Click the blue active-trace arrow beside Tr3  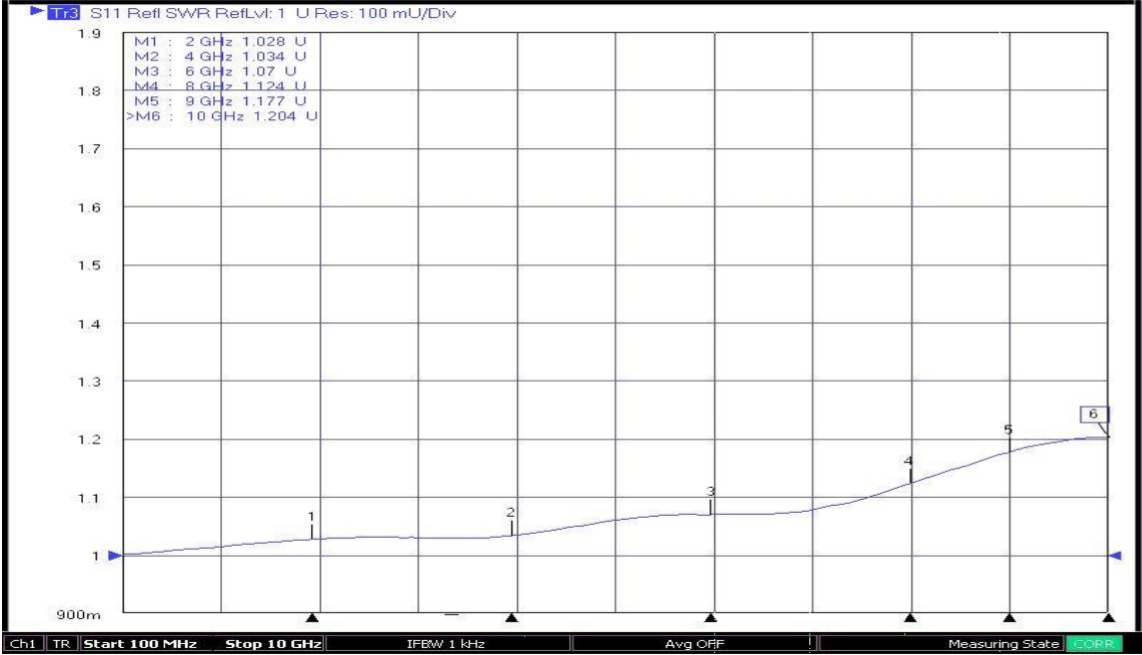pos(38,13)
